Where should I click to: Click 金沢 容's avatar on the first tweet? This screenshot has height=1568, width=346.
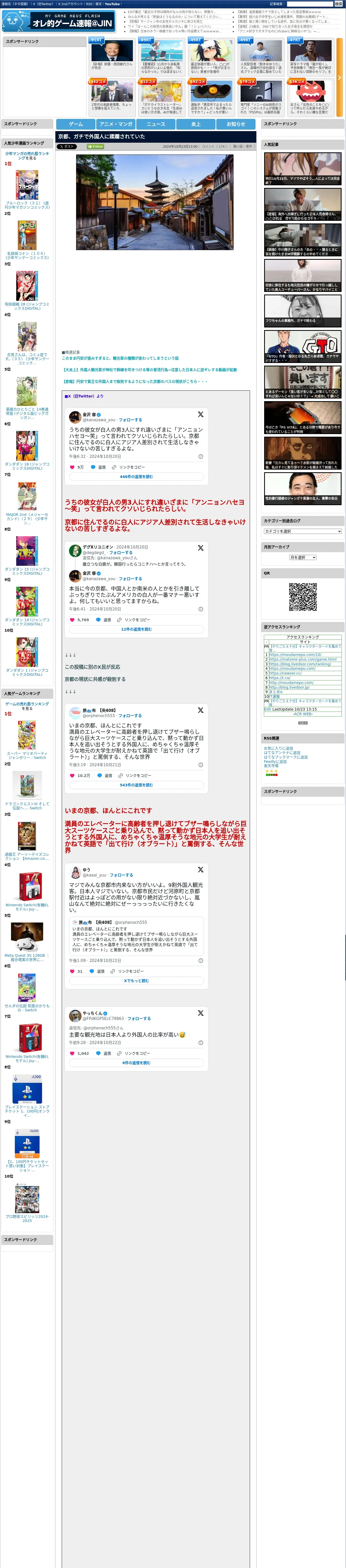(x=75, y=417)
